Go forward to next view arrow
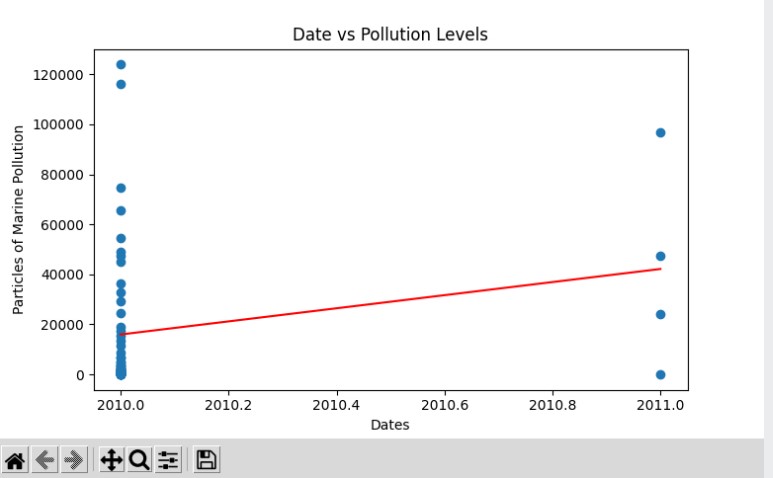The height and width of the screenshot is (478, 773). coord(74,461)
